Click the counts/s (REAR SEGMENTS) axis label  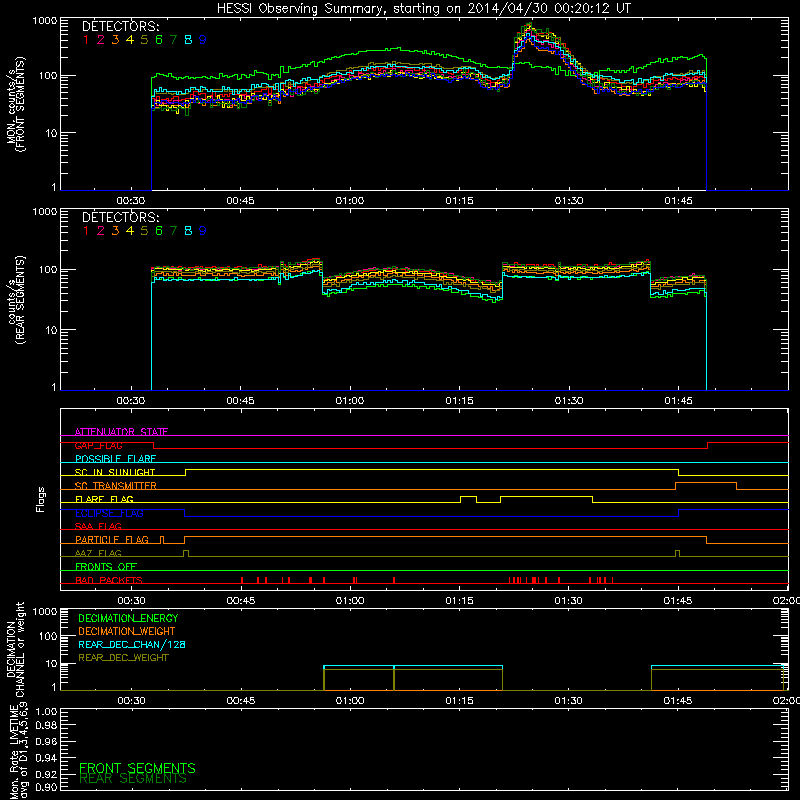pyautogui.click(x=16, y=300)
